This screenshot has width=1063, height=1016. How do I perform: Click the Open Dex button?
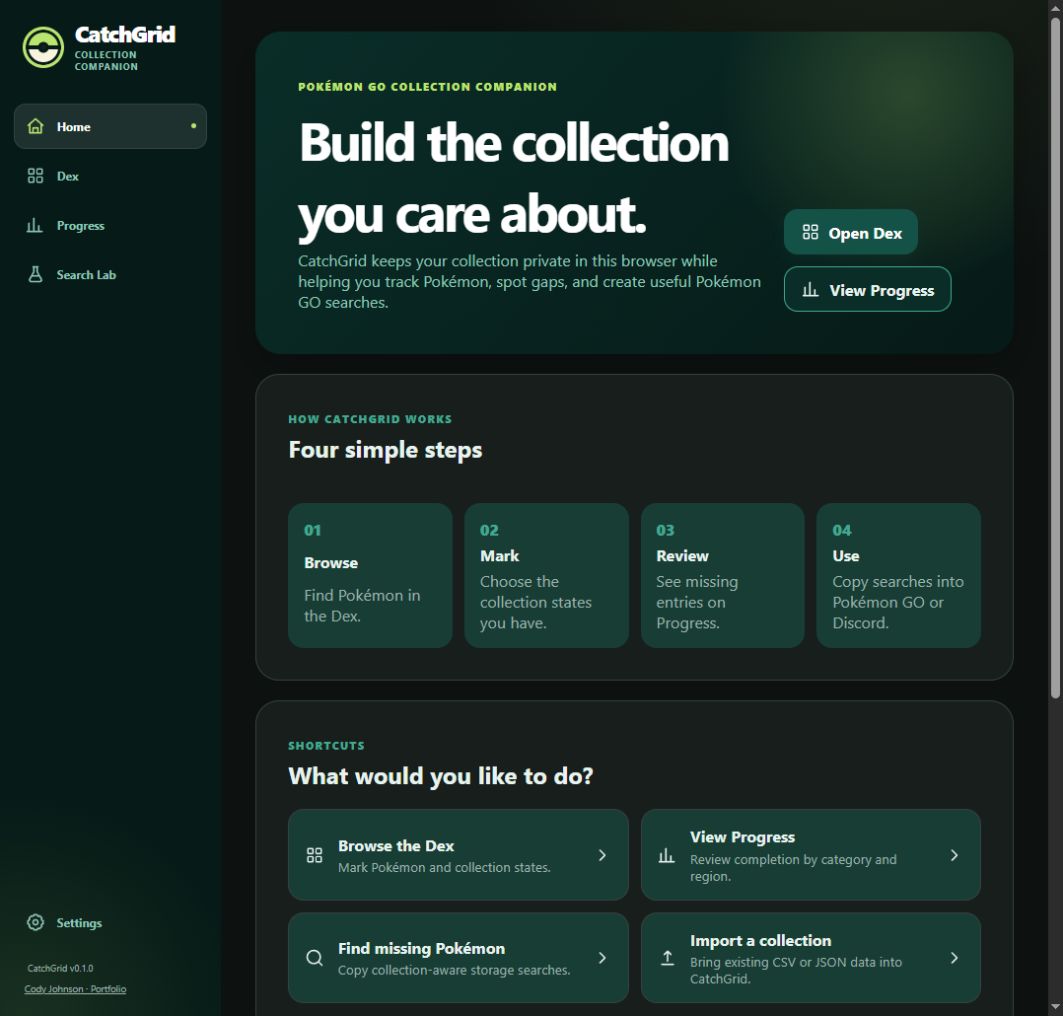click(x=851, y=232)
